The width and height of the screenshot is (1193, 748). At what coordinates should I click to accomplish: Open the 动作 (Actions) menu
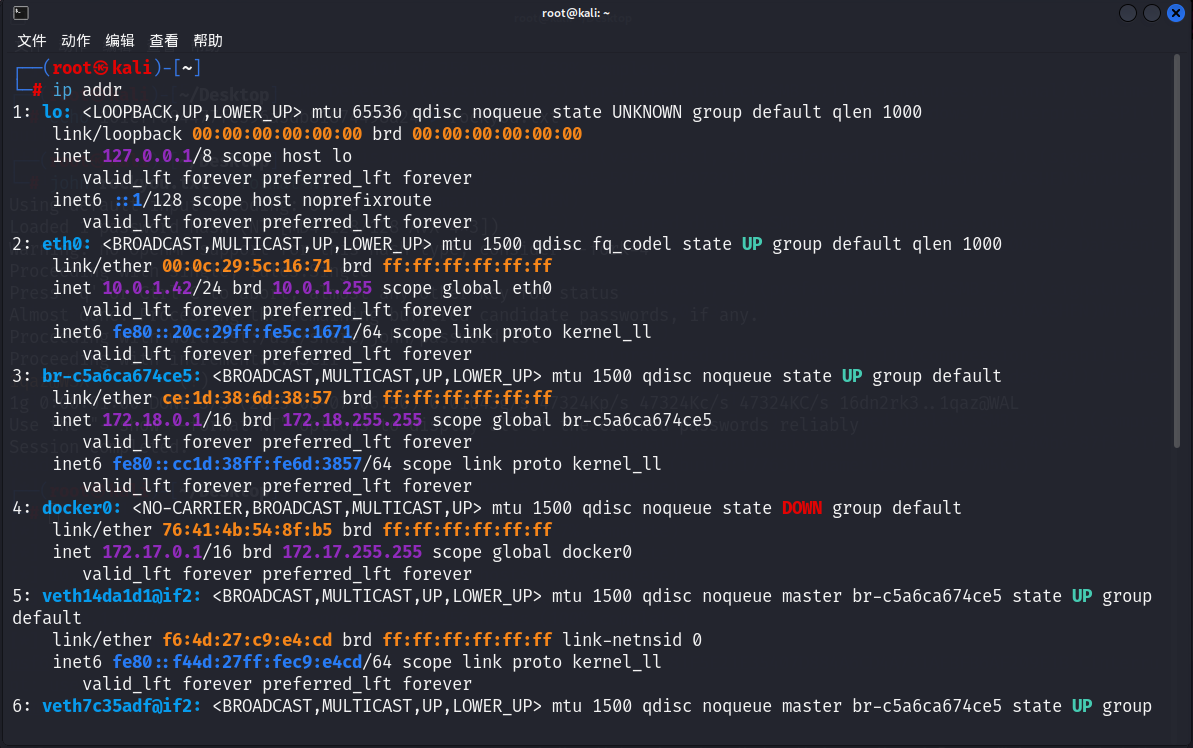coord(76,41)
